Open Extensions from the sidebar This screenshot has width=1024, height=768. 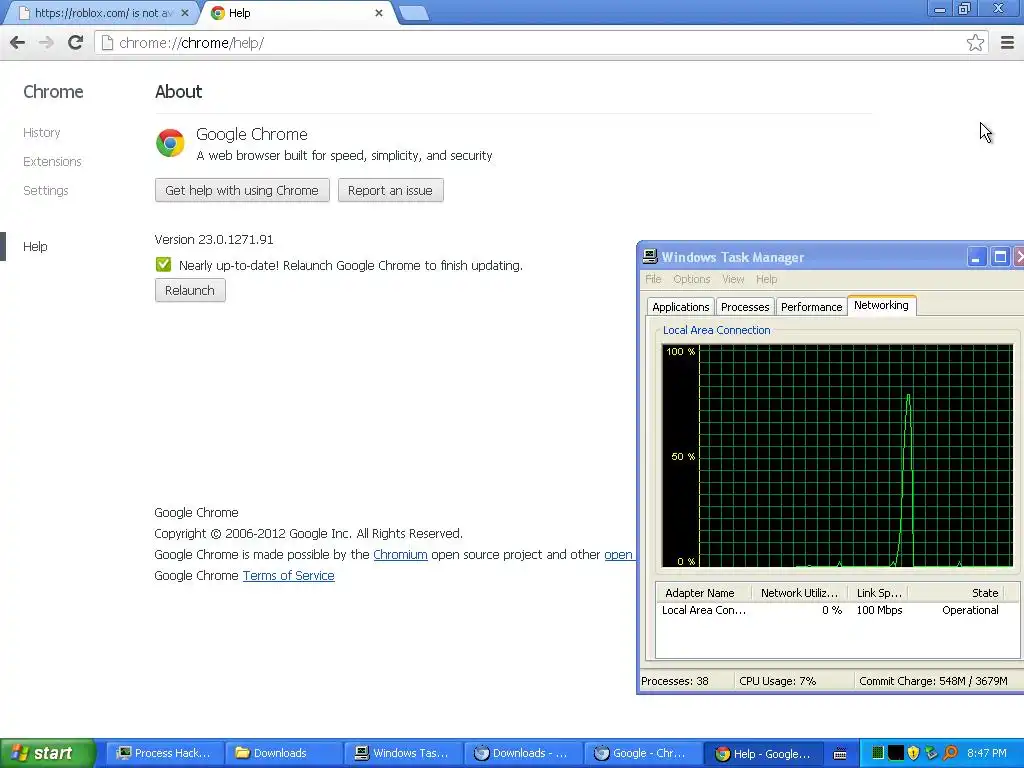coord(52,161)
